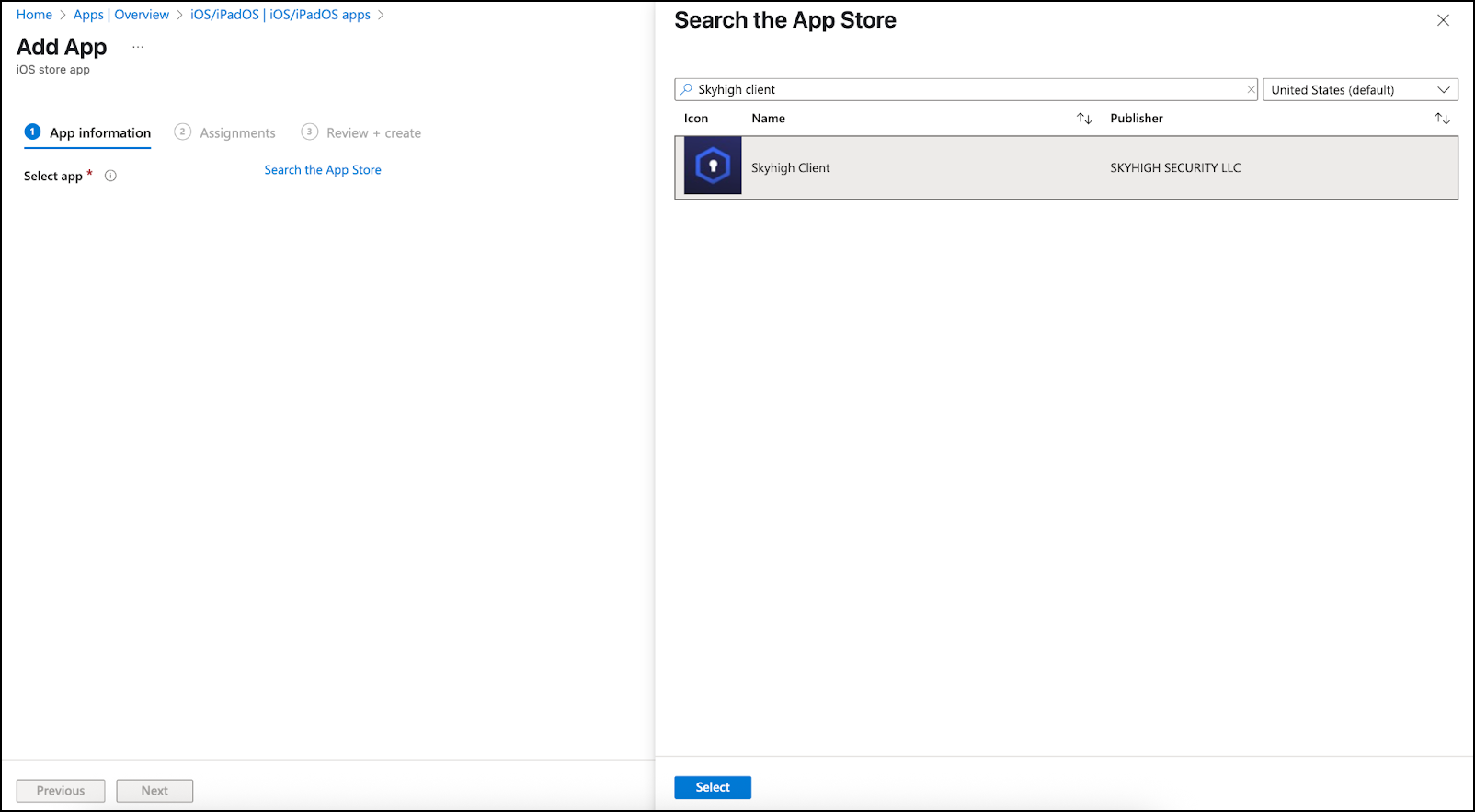
Task: Click the Name column header
Action: [x=768, y=119]
